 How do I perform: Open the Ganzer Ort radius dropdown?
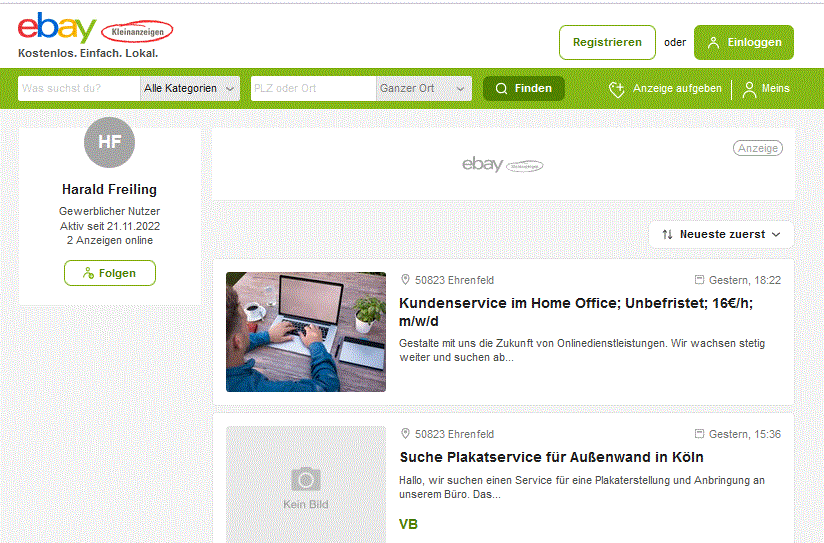pyautogui.click(x=424, y=88)
